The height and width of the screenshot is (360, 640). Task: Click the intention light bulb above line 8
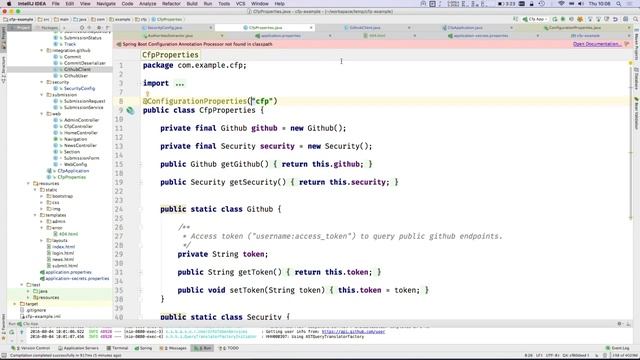pyautogui.click(x=147, y=94)
